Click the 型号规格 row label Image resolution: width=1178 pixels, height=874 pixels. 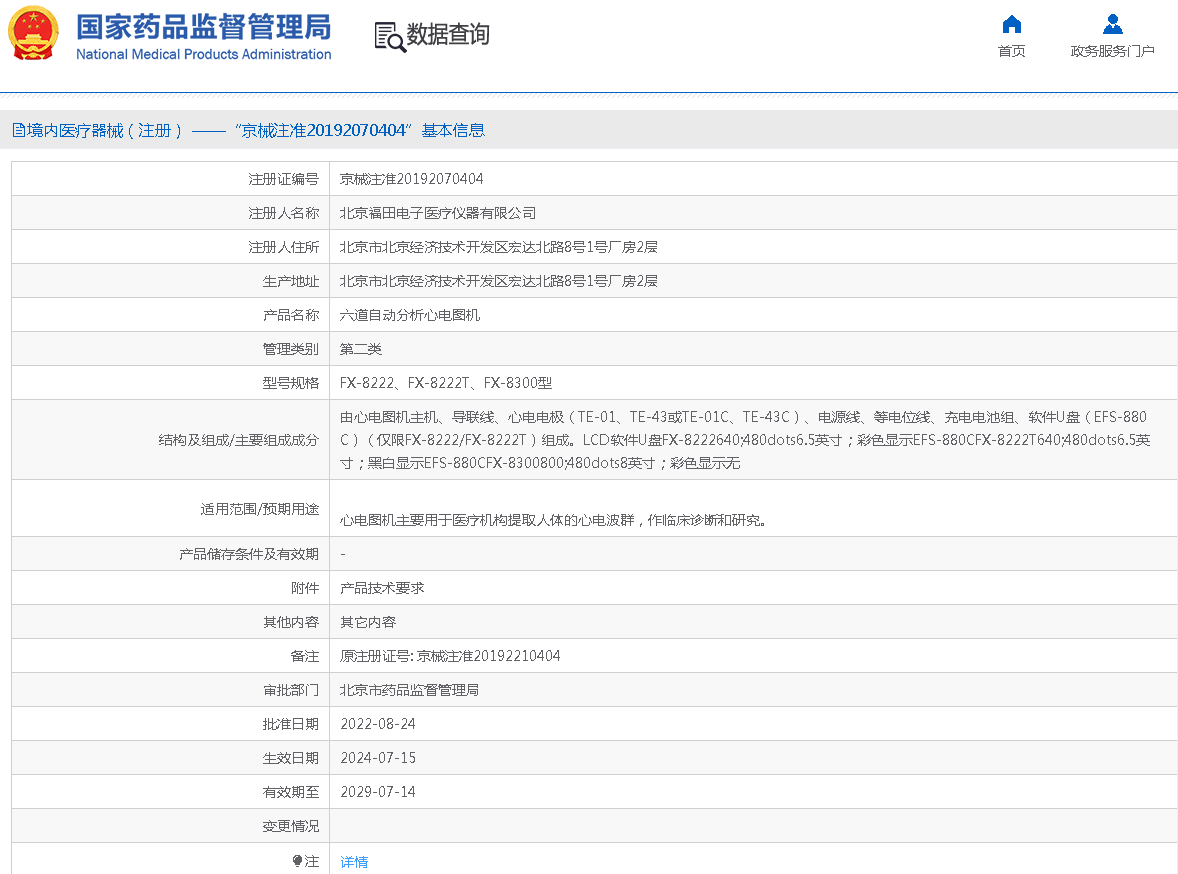pyautogui.click(x=291, y=383)
